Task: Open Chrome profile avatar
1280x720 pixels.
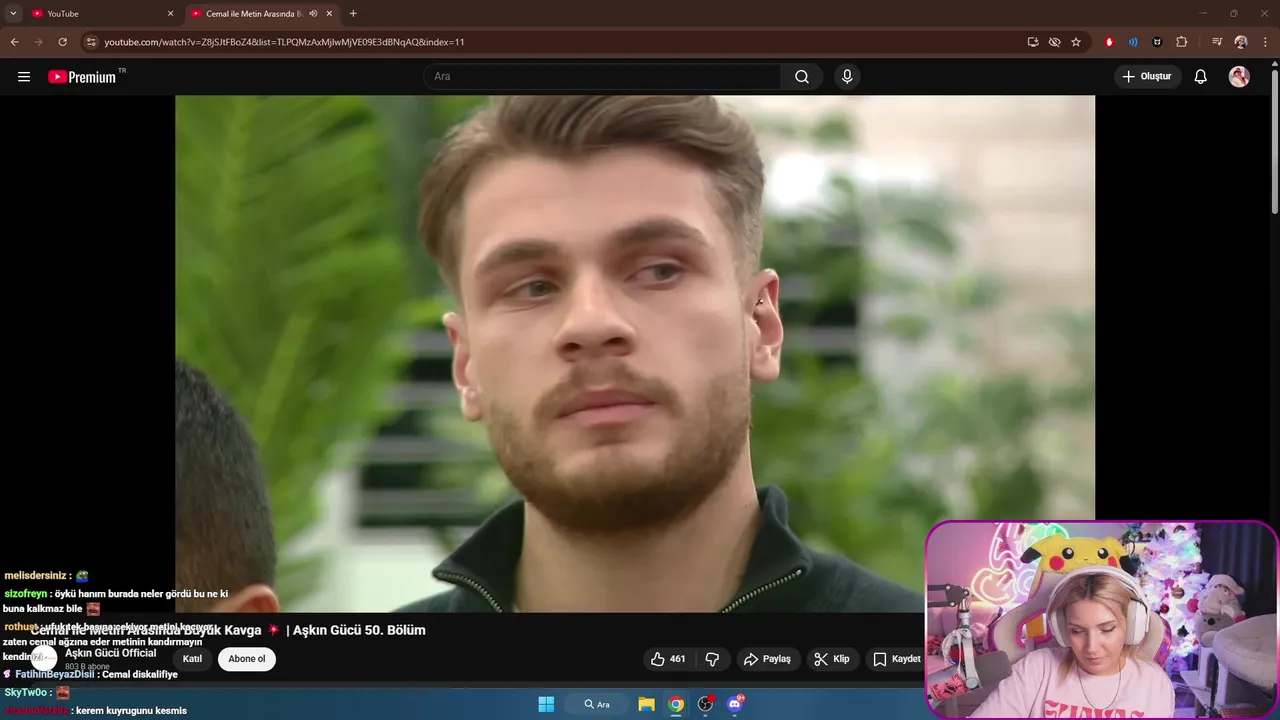Action: pos(1241,42)
